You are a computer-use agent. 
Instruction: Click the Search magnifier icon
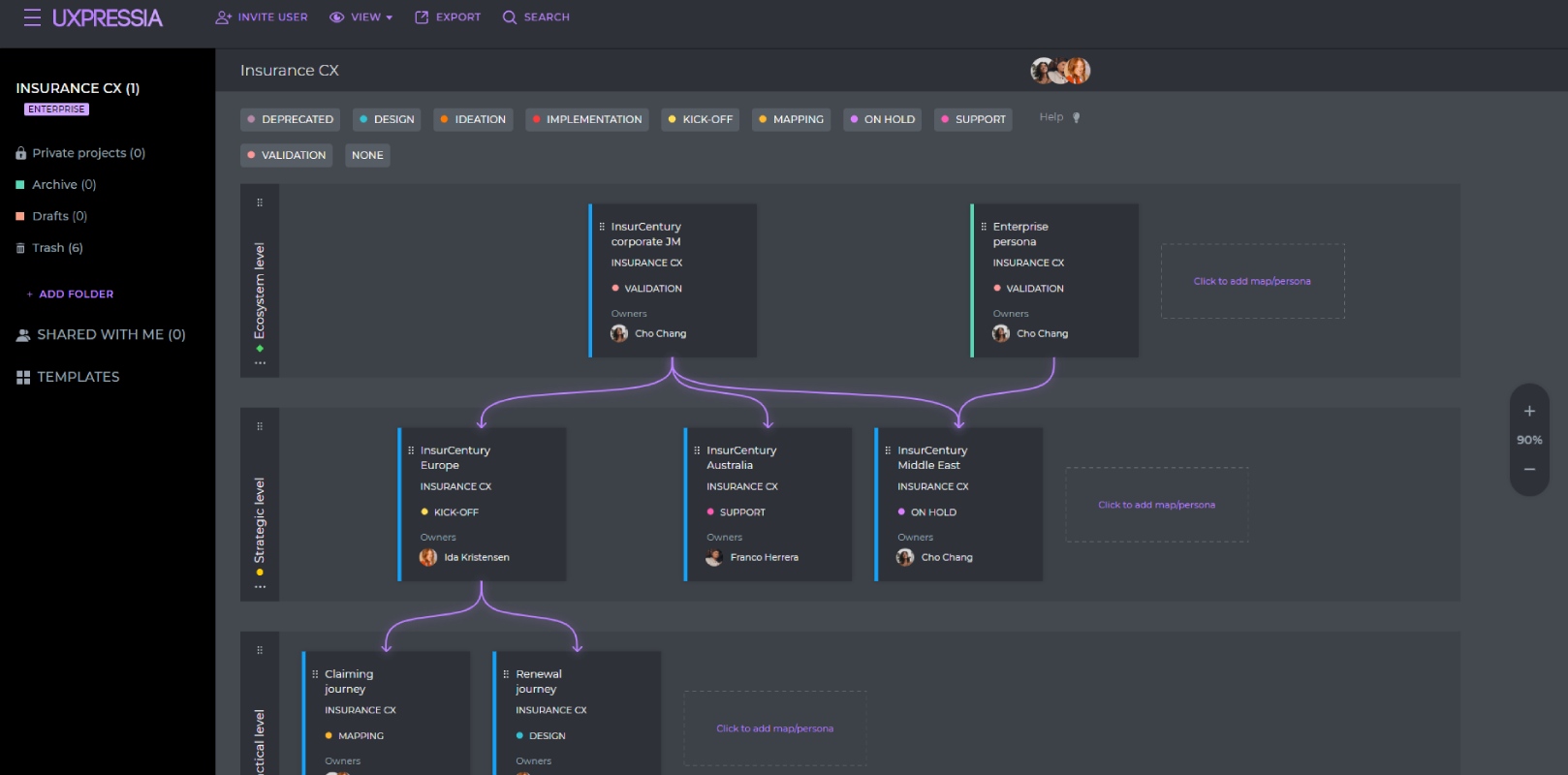[x=510, y=17]
